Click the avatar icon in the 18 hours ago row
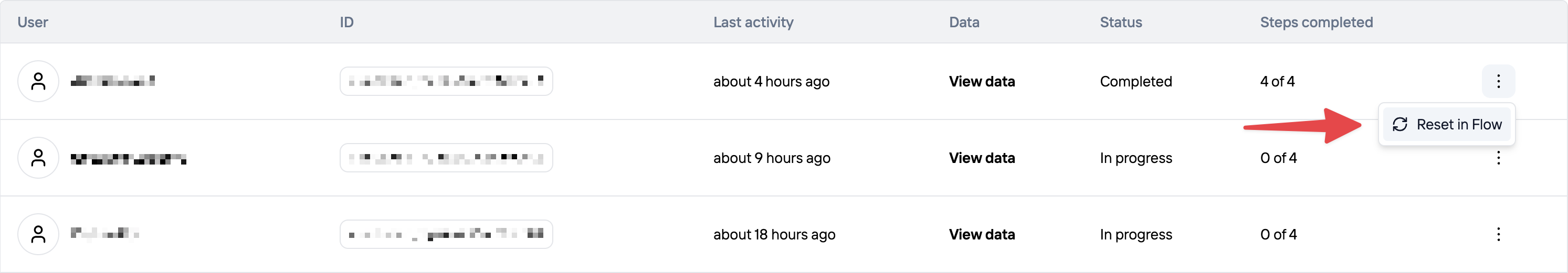 (38, 234)
